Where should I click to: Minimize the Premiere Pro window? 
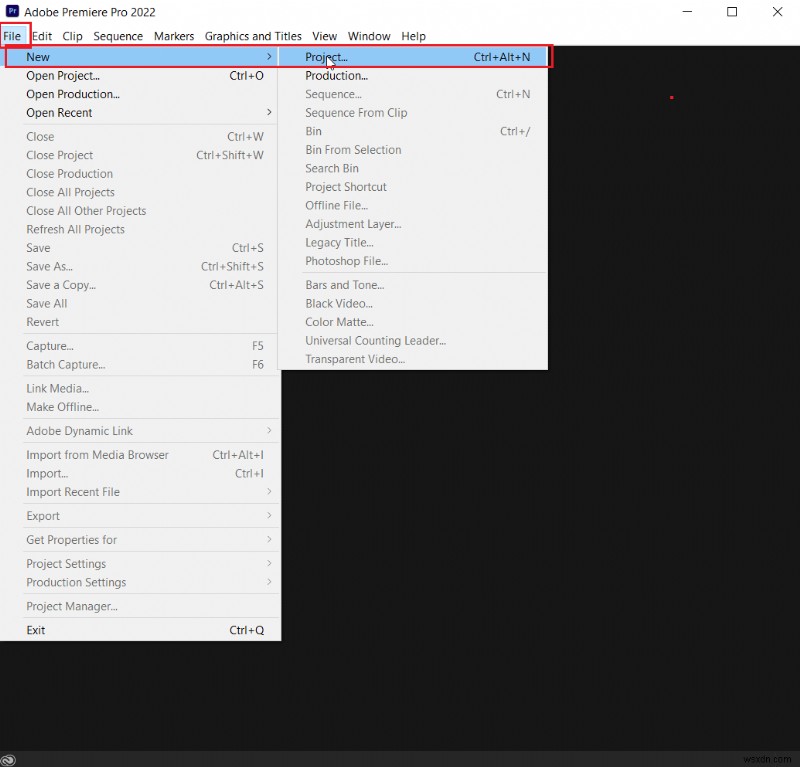pyautogui.click(x=687, y=12)
